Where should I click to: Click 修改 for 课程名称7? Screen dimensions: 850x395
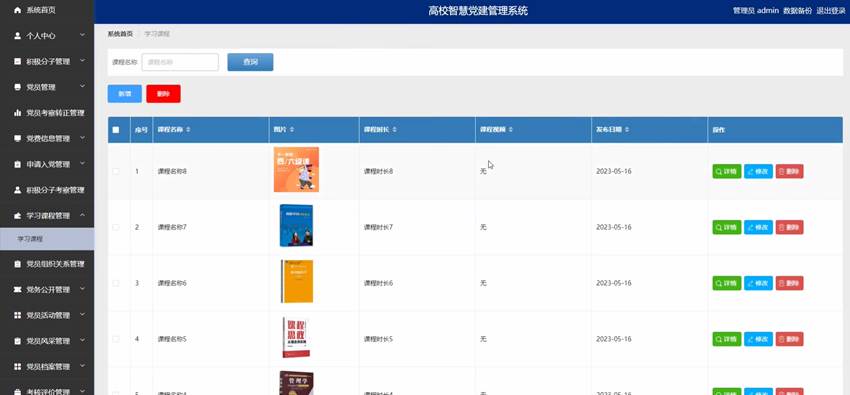[758, 227]
